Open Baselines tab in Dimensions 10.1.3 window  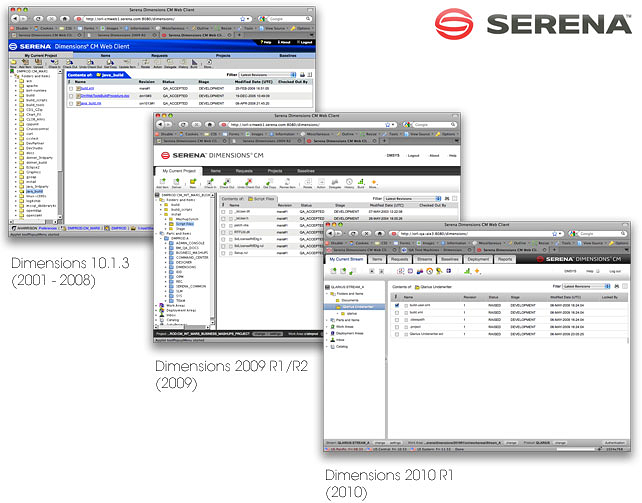click(x=288, y=56)
